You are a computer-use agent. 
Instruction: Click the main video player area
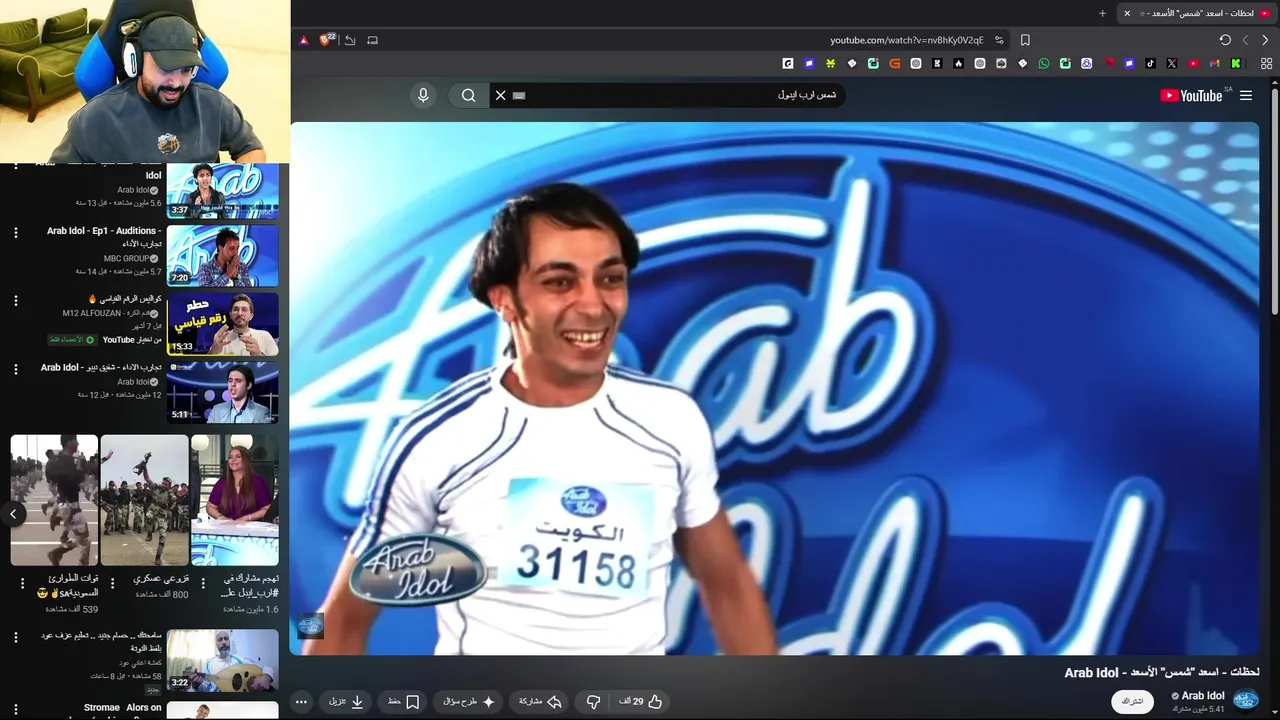click(774, 388)
